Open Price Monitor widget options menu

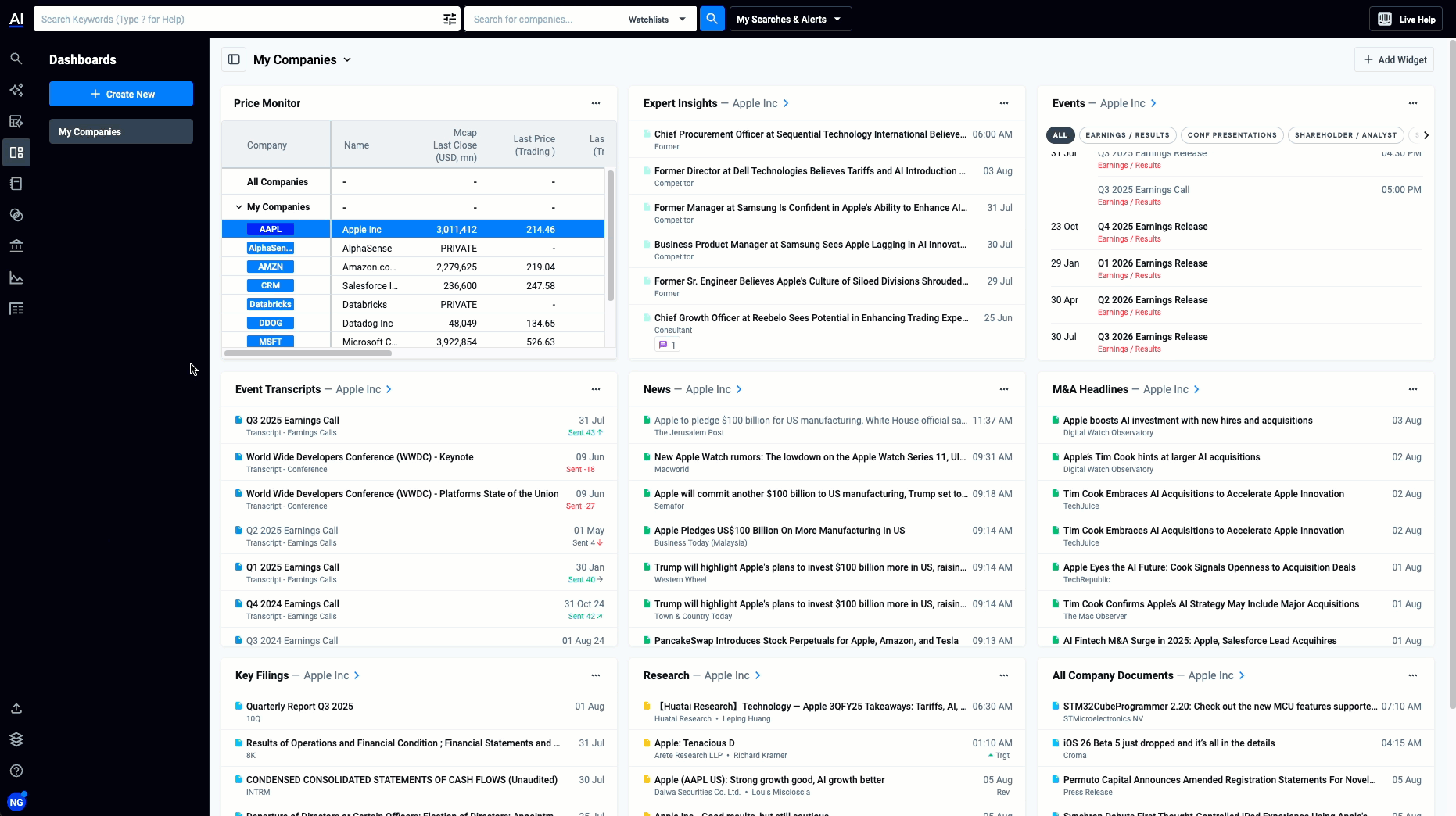coord(596,103)
